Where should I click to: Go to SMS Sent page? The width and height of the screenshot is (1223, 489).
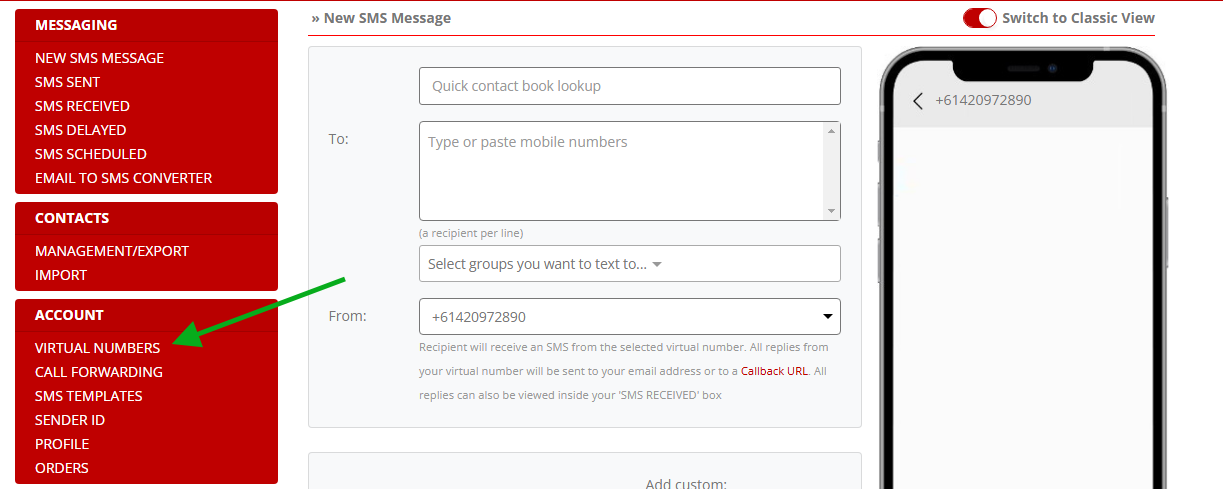coord(67,82)
